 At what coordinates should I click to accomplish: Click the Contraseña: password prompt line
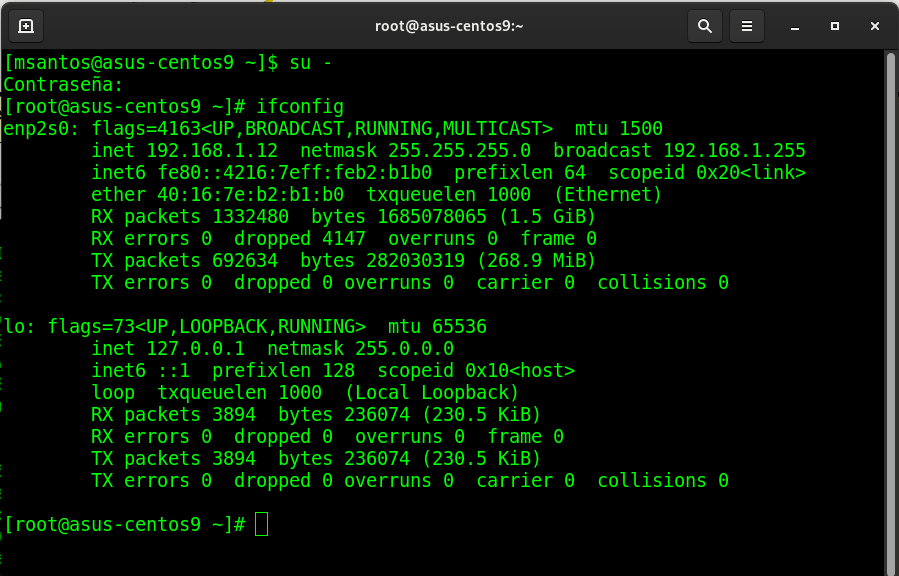click(x=64, y=85)
